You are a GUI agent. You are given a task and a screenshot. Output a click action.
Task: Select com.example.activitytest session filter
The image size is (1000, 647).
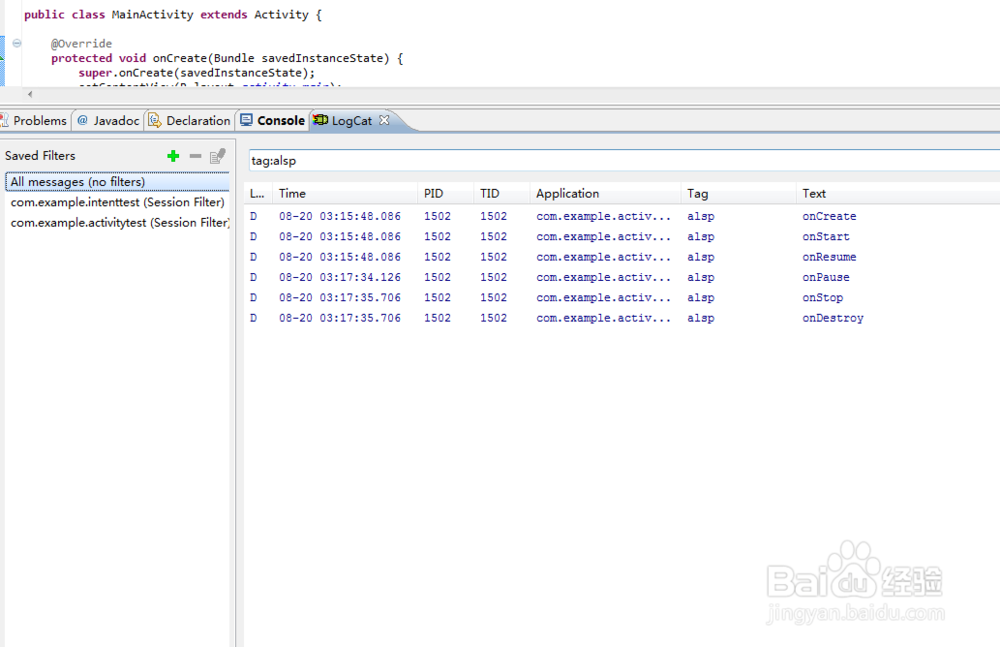pos(117,223)
